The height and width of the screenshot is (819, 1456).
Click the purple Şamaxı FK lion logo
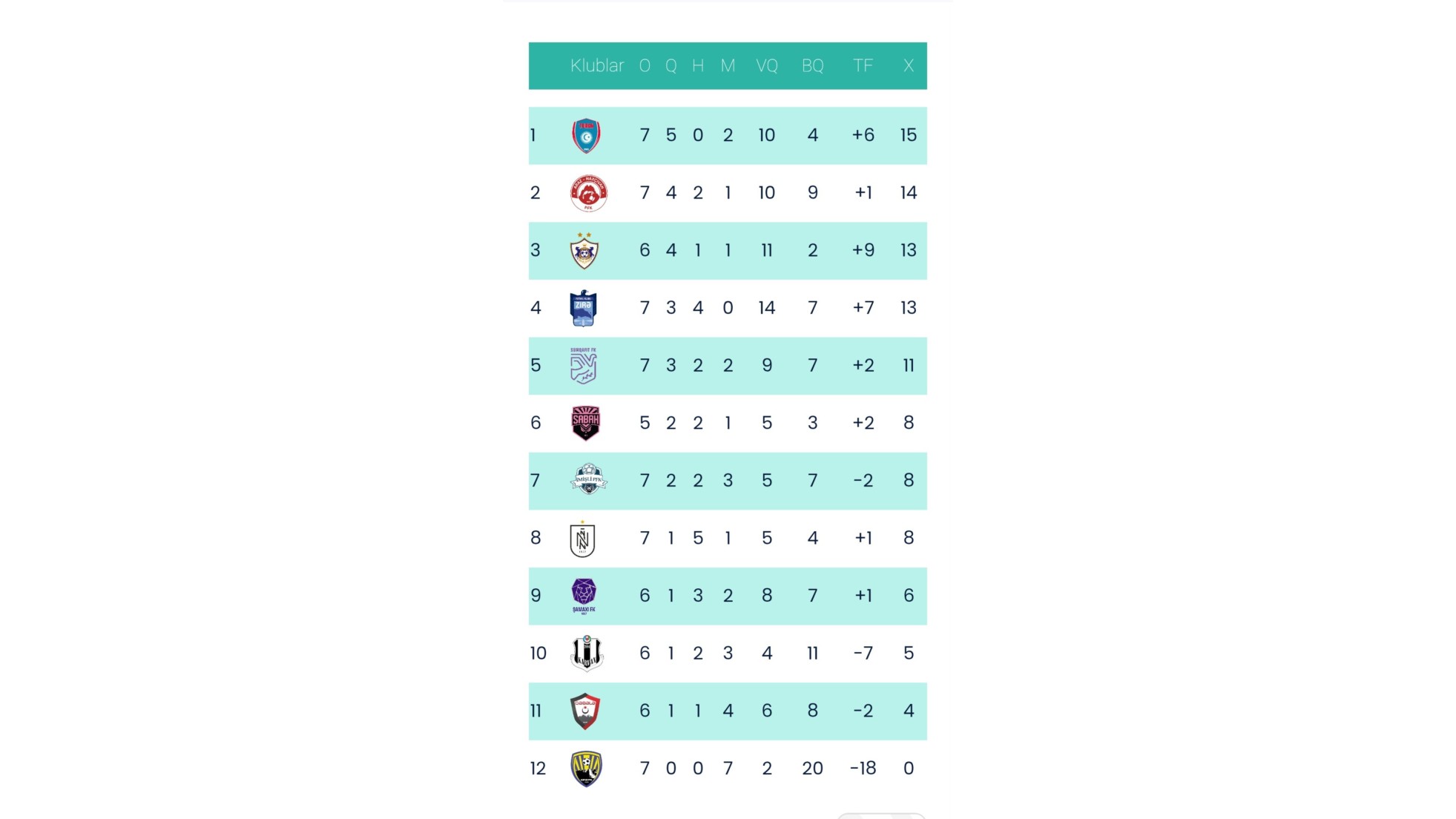point(584,595)
